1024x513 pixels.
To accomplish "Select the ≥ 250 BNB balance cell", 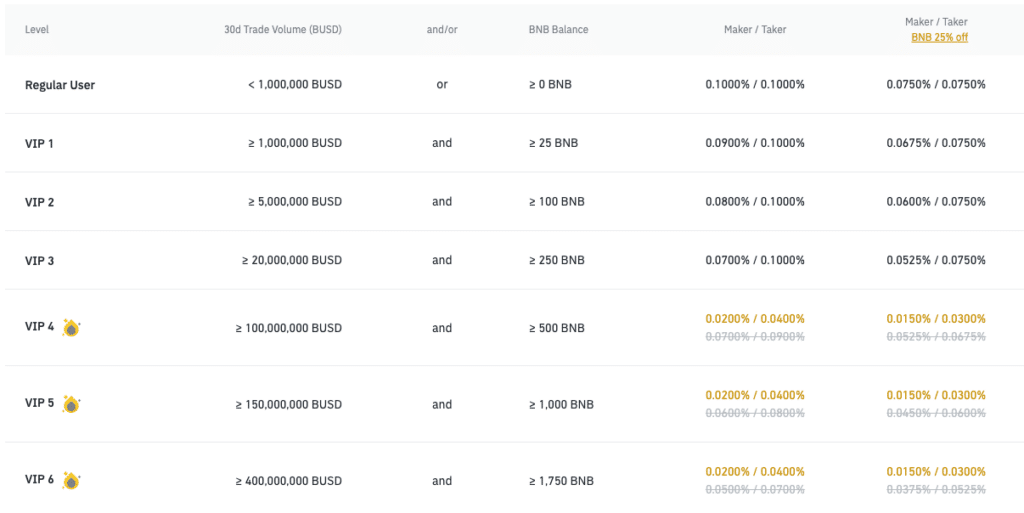I will coord(556,260).
